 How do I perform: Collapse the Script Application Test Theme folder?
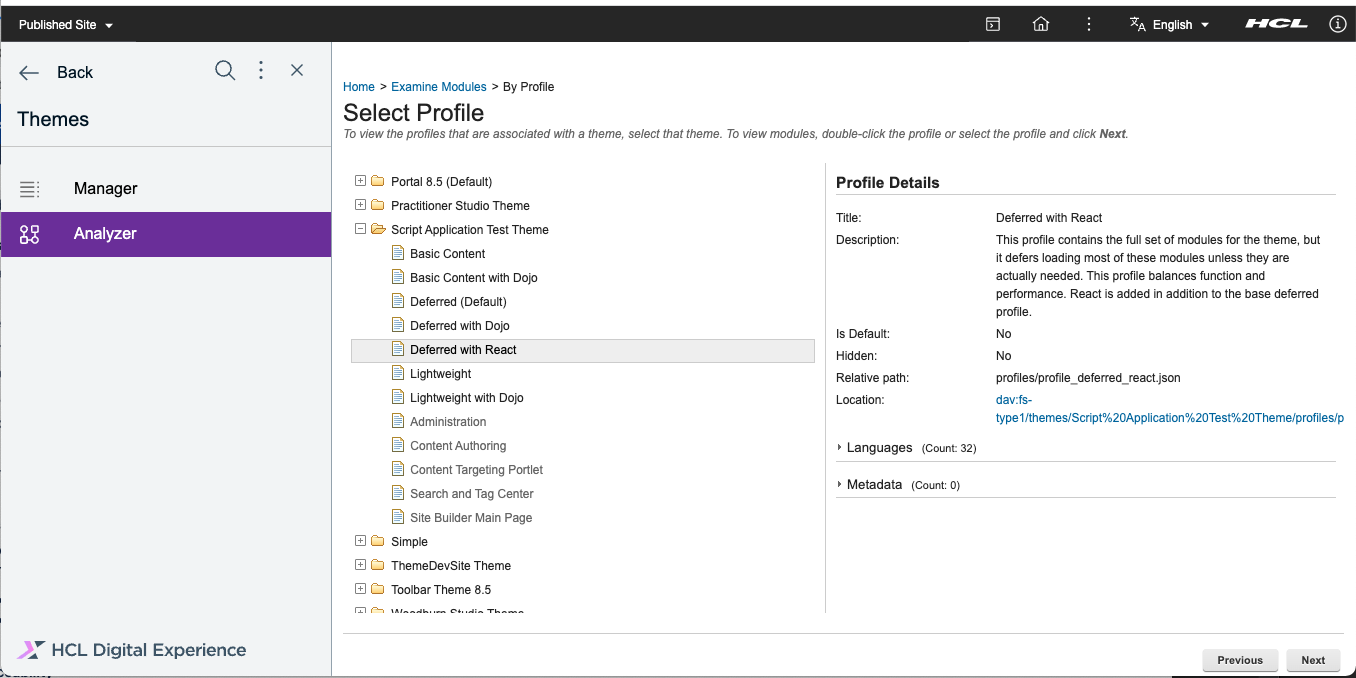click(360, 229)
